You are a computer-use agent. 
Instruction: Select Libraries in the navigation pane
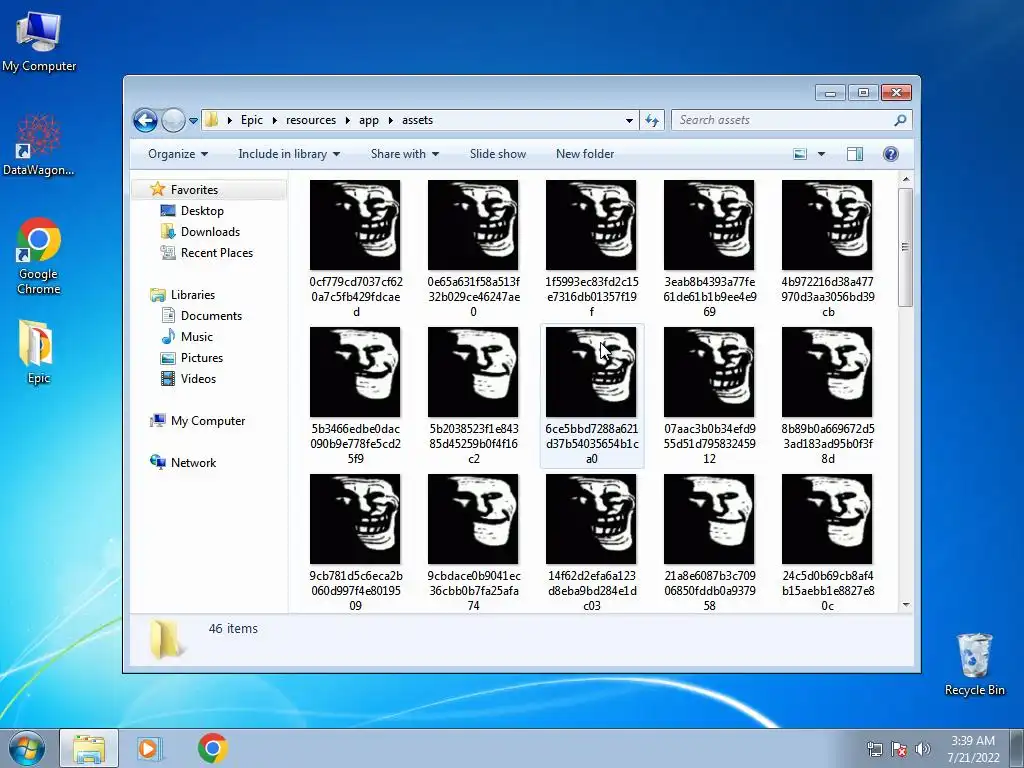[192, 295]
